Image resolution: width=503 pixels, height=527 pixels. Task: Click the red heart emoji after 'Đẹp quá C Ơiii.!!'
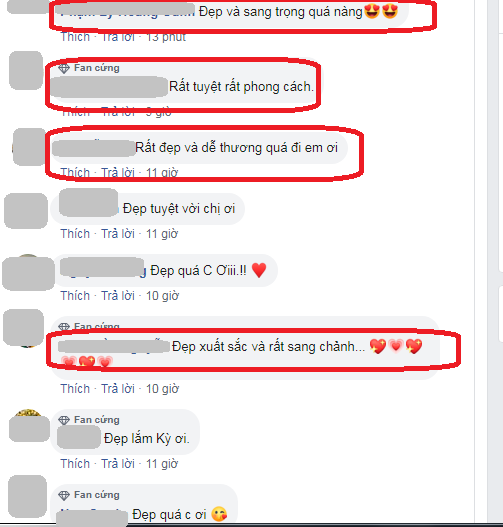point(259,270)
